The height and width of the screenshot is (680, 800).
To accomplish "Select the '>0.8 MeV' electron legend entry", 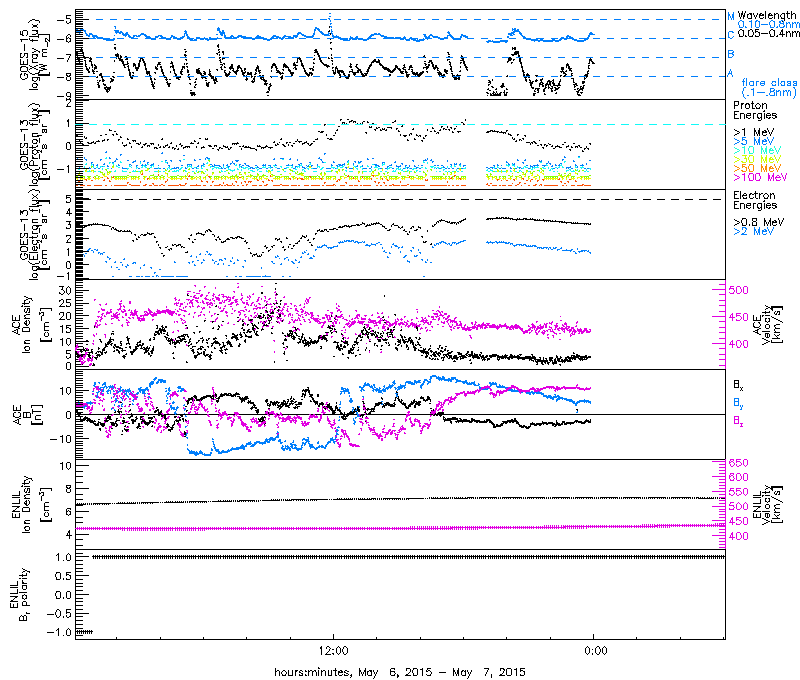I will pyautogui.click(x=759, y=222).
